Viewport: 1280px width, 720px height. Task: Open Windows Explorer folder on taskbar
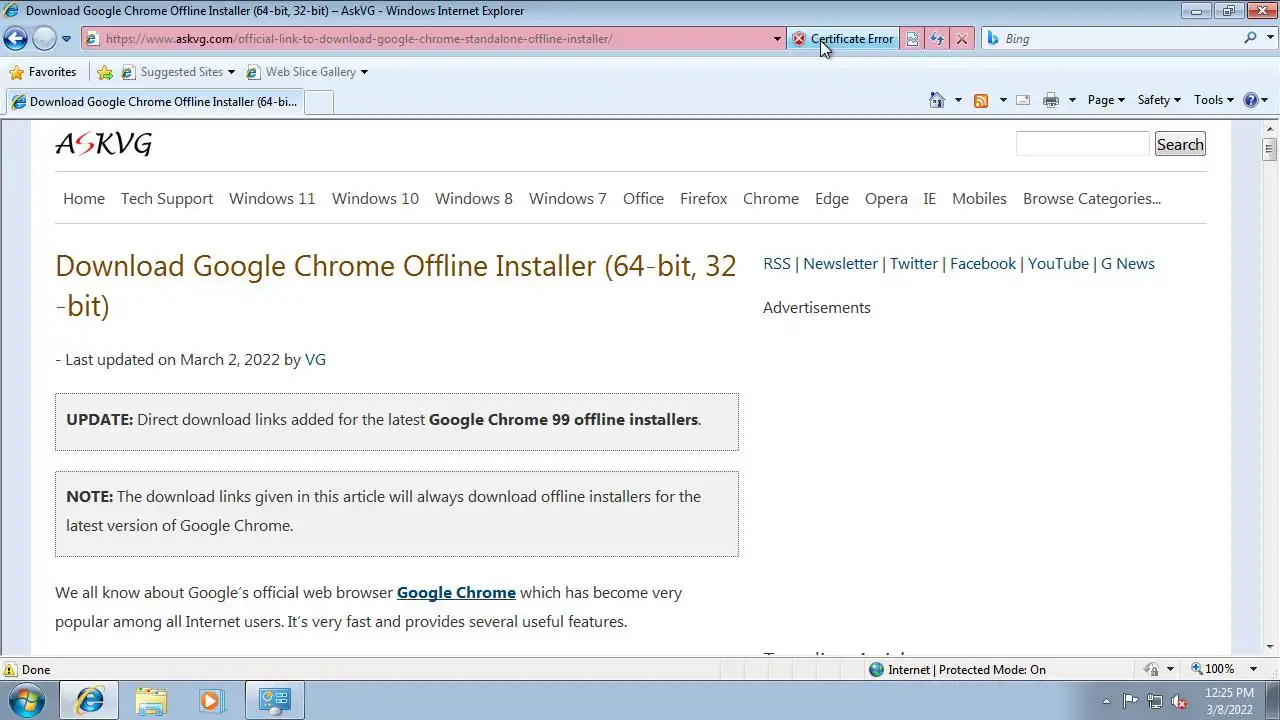click(151, 700)
